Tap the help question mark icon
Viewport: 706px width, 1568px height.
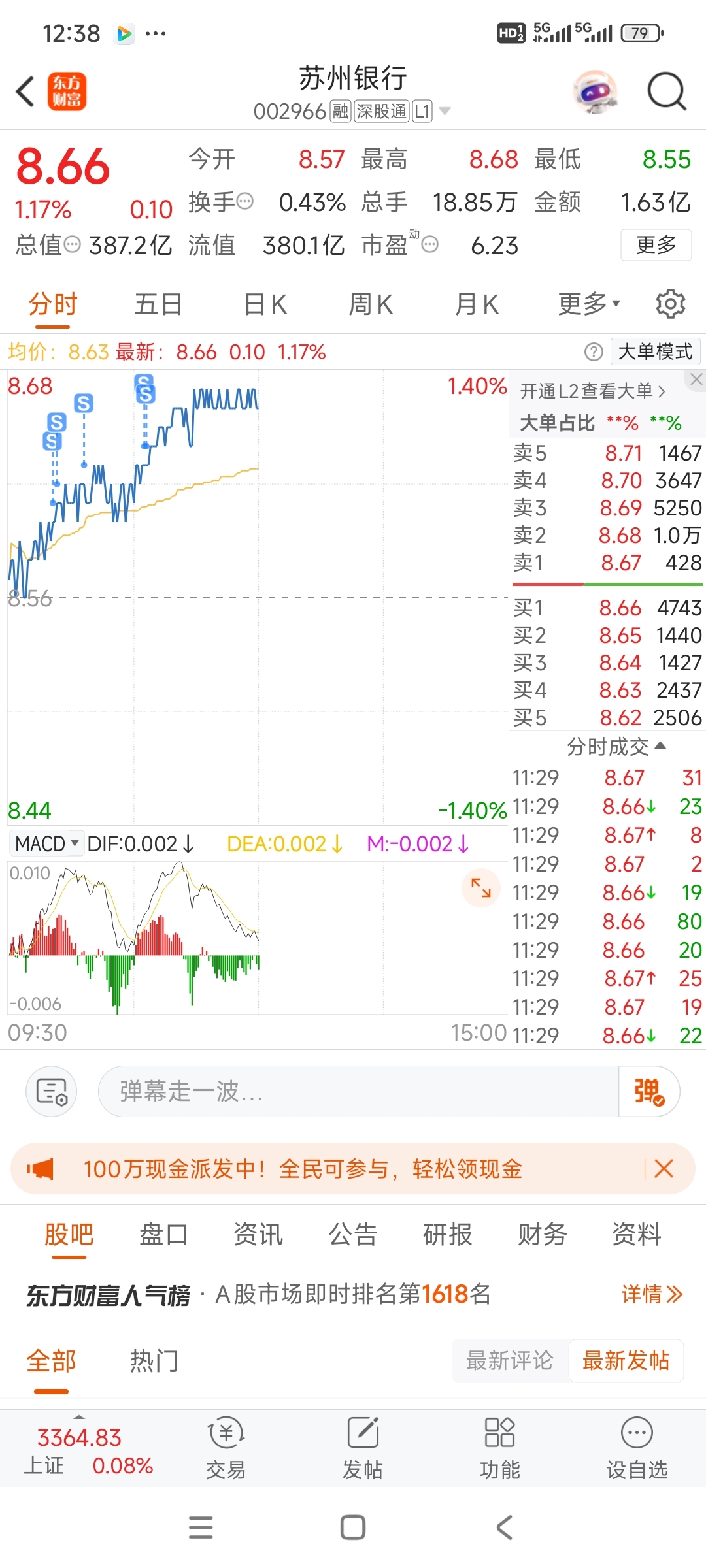(x=594, y=352)
